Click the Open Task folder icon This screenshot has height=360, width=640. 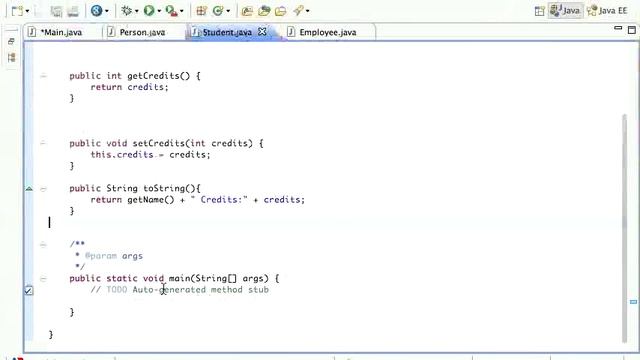click(x=264, y=11)
